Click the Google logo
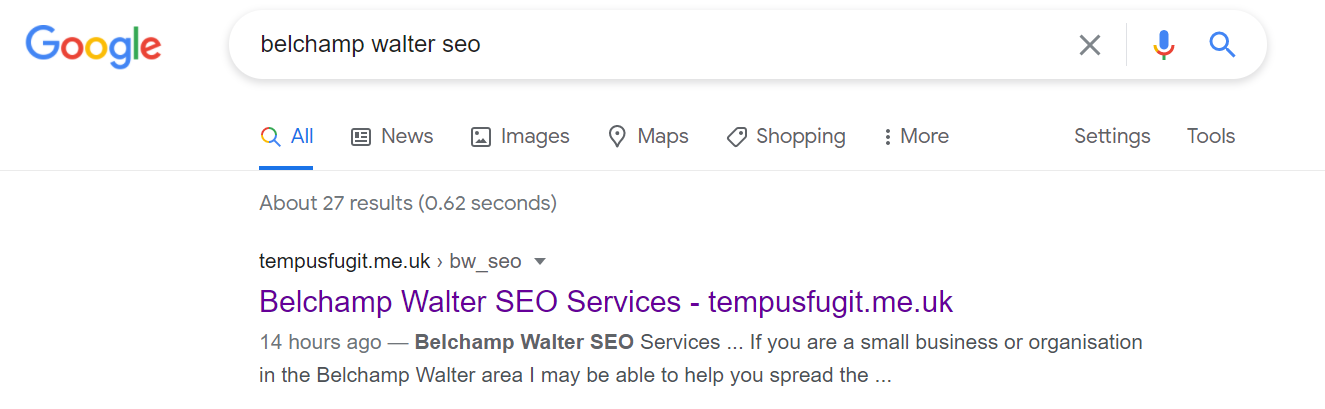Viewport: 1325px width, 409px height. point(93,46)
